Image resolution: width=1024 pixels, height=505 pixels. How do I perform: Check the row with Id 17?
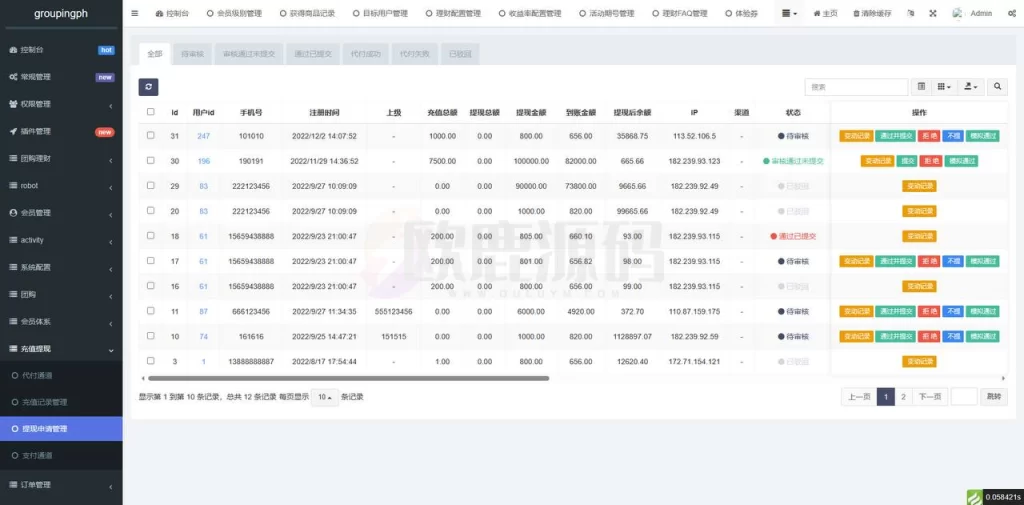pos(151,260)
